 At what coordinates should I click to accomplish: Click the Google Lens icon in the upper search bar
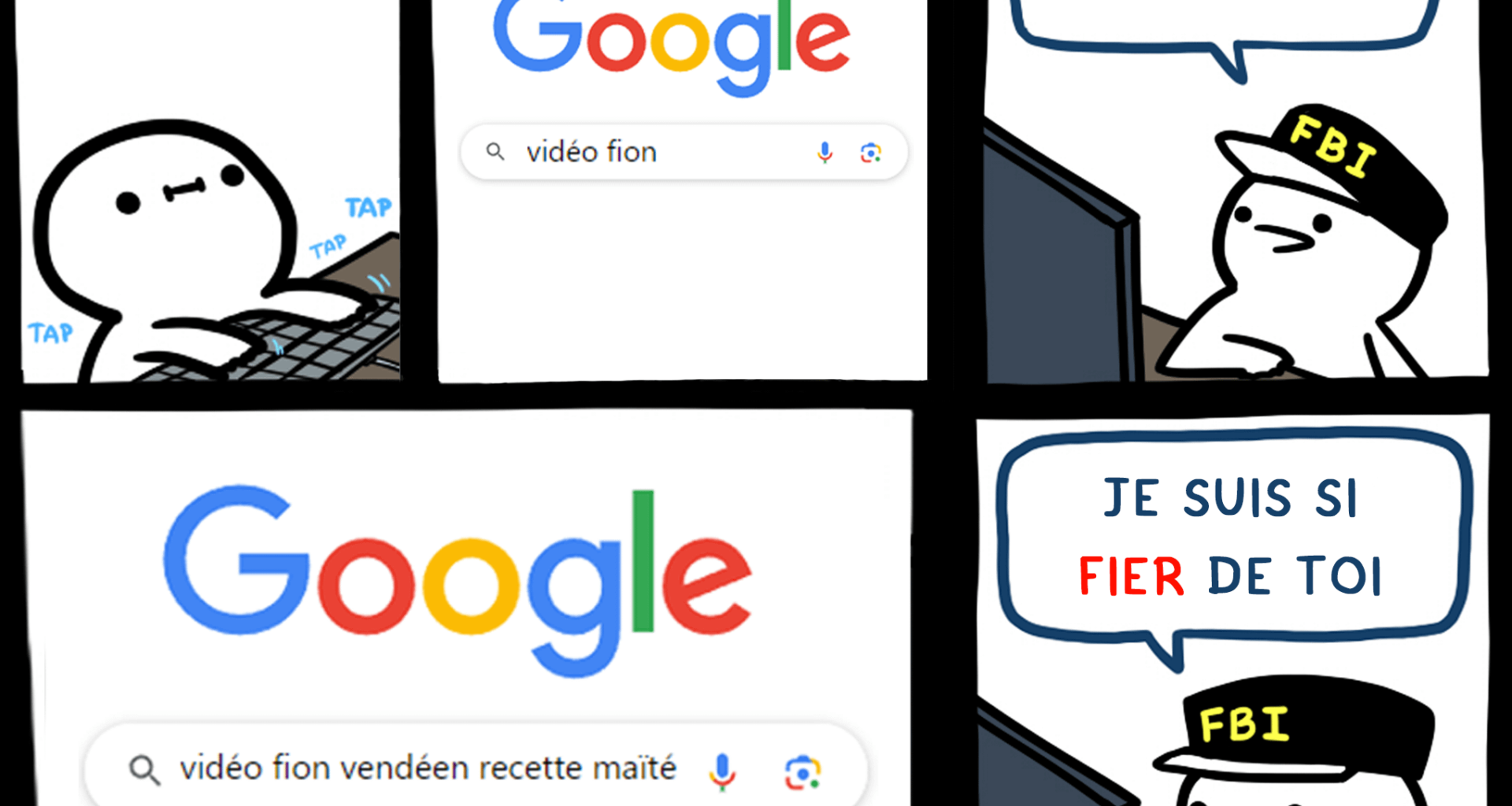(870, 153)
